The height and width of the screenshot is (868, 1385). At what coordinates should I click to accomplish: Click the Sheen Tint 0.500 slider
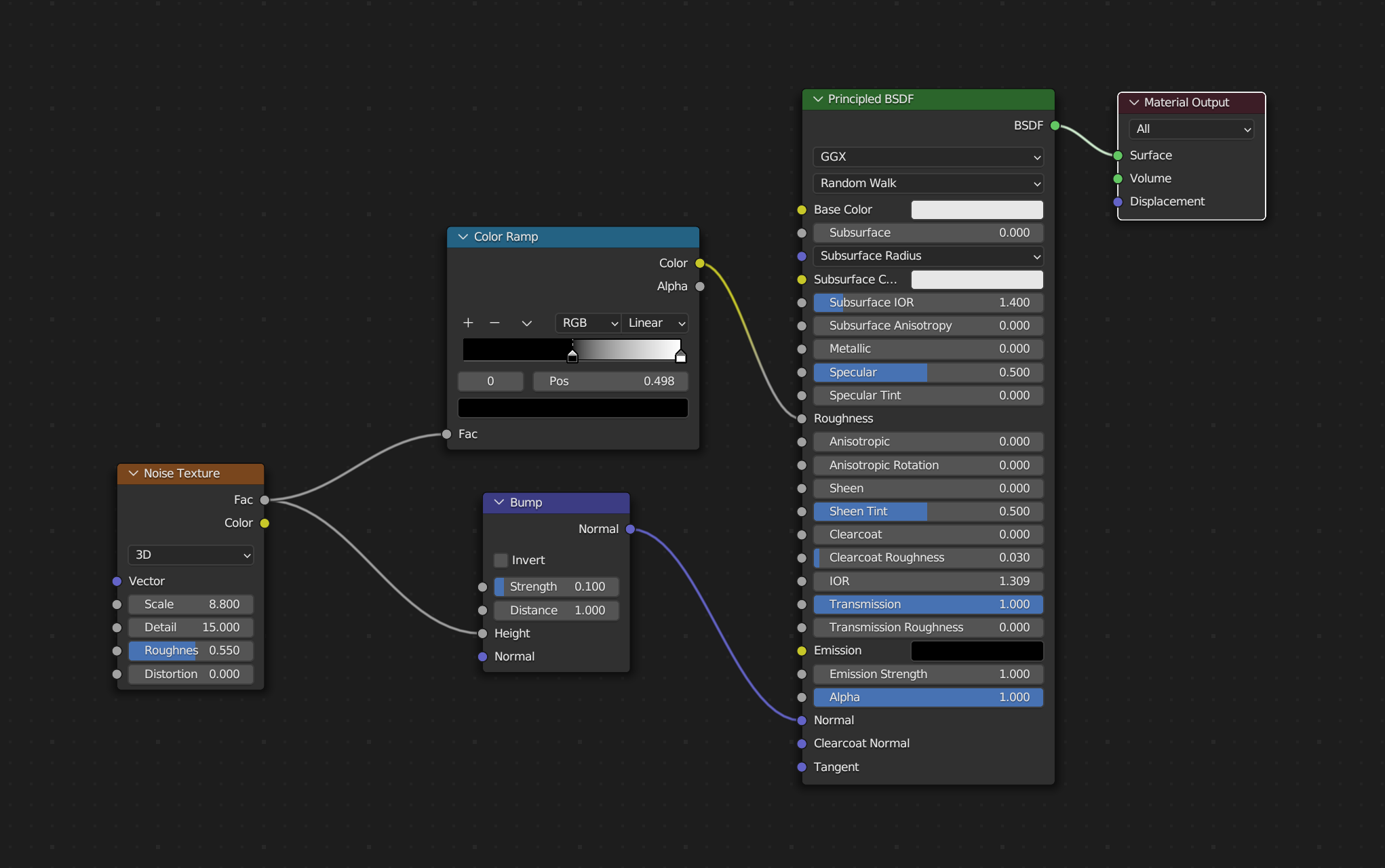[928, 512]
